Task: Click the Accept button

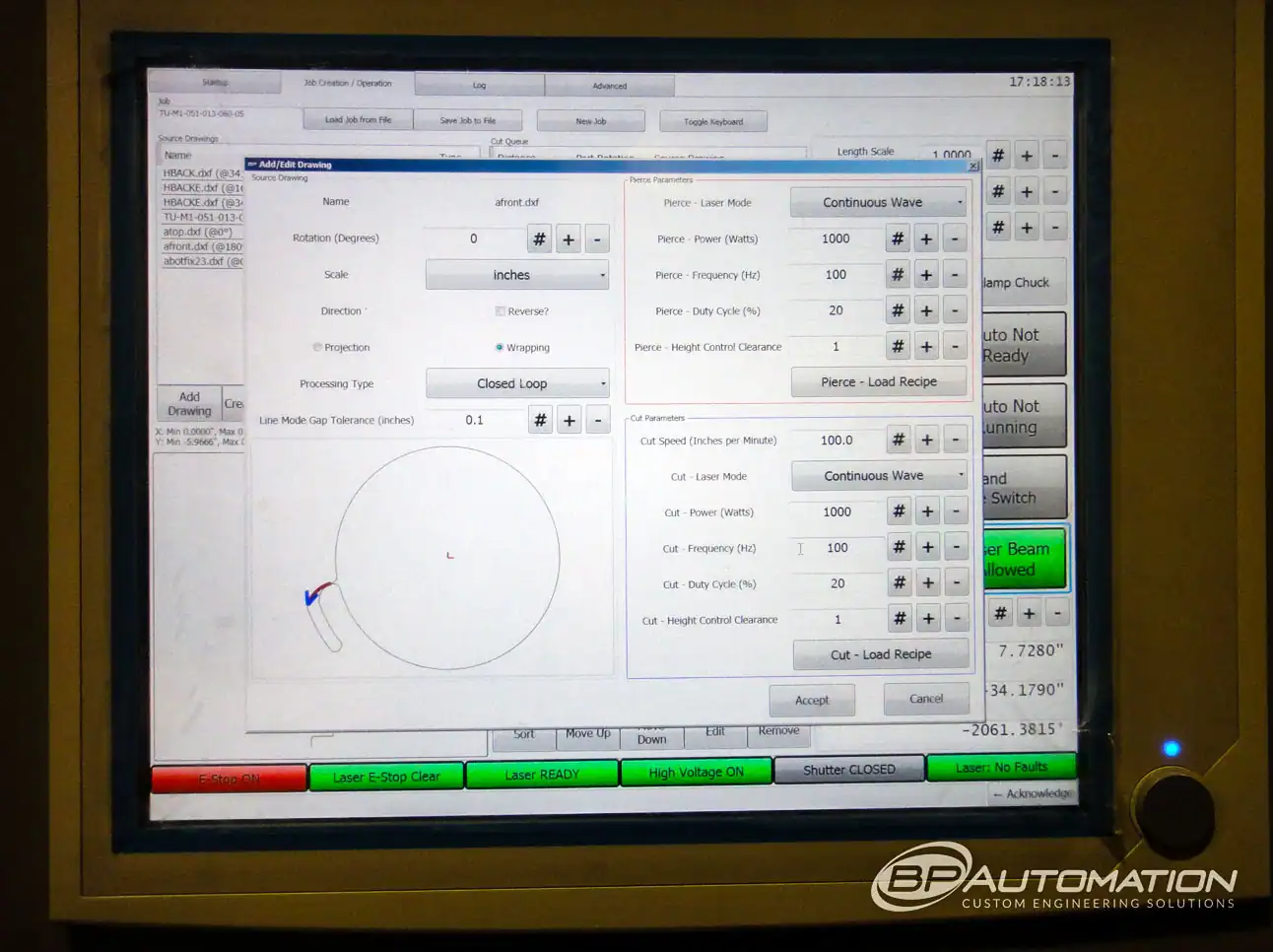Action: 812,700
